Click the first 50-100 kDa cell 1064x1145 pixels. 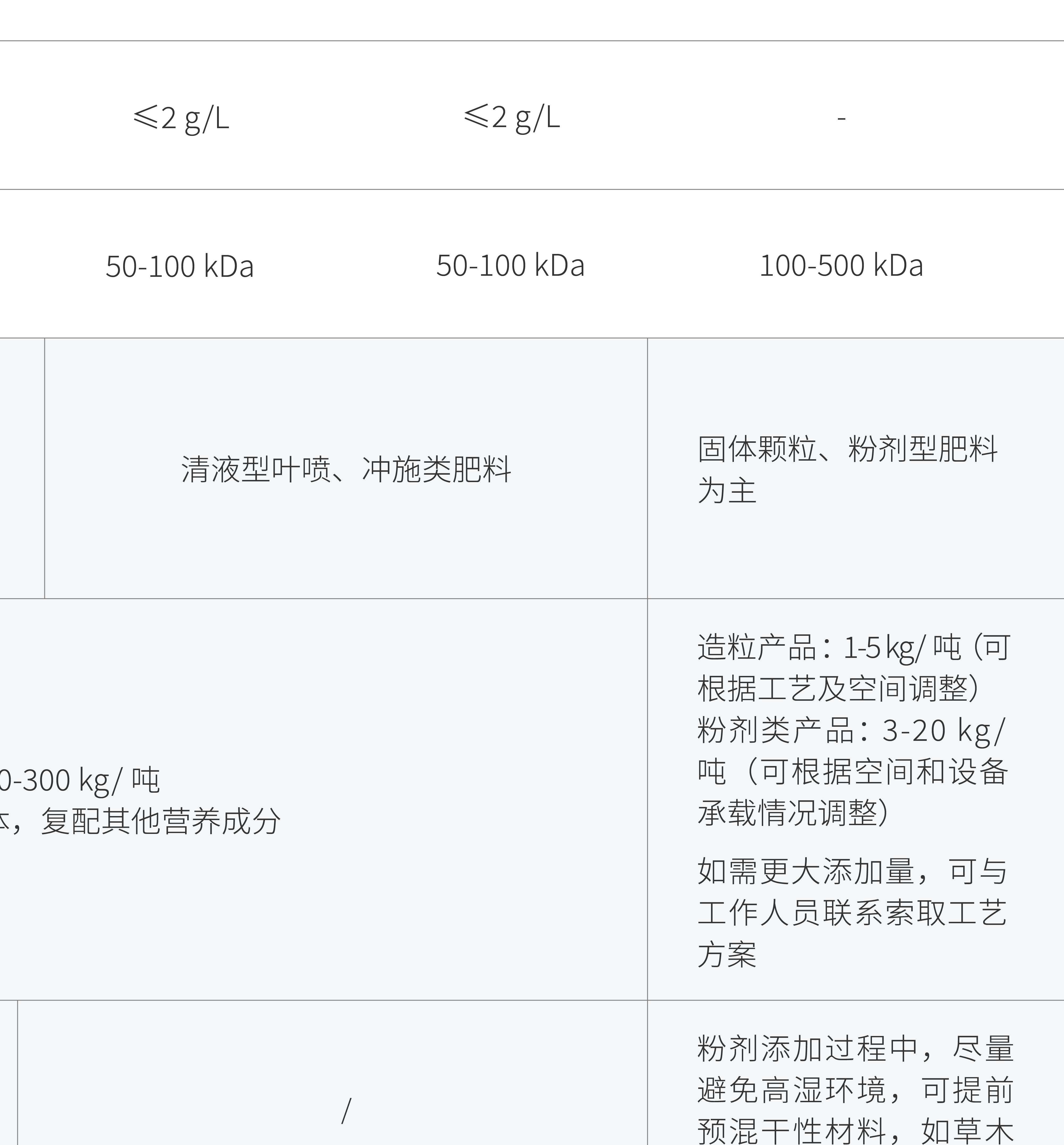click(180, 266)
